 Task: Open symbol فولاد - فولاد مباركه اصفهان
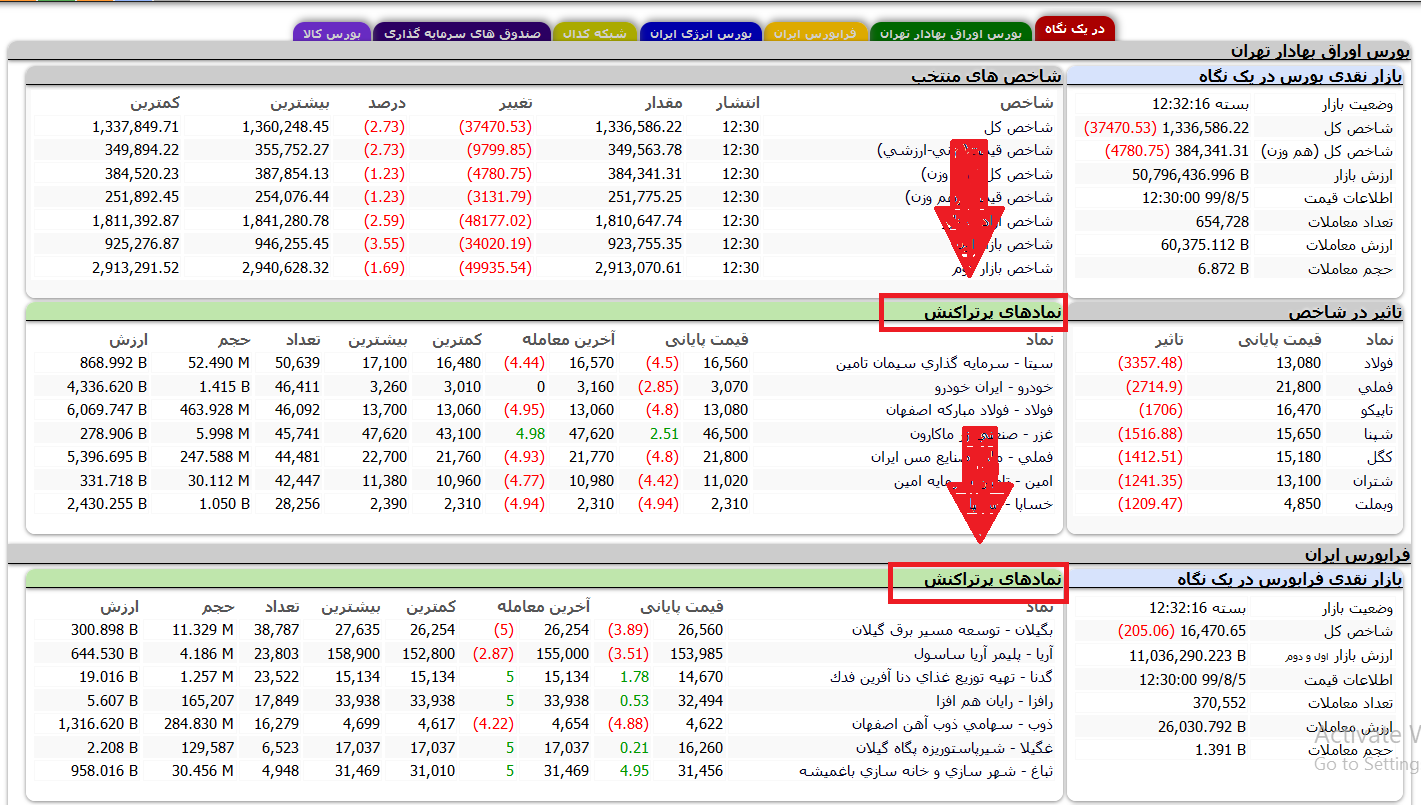coord(969,410)
